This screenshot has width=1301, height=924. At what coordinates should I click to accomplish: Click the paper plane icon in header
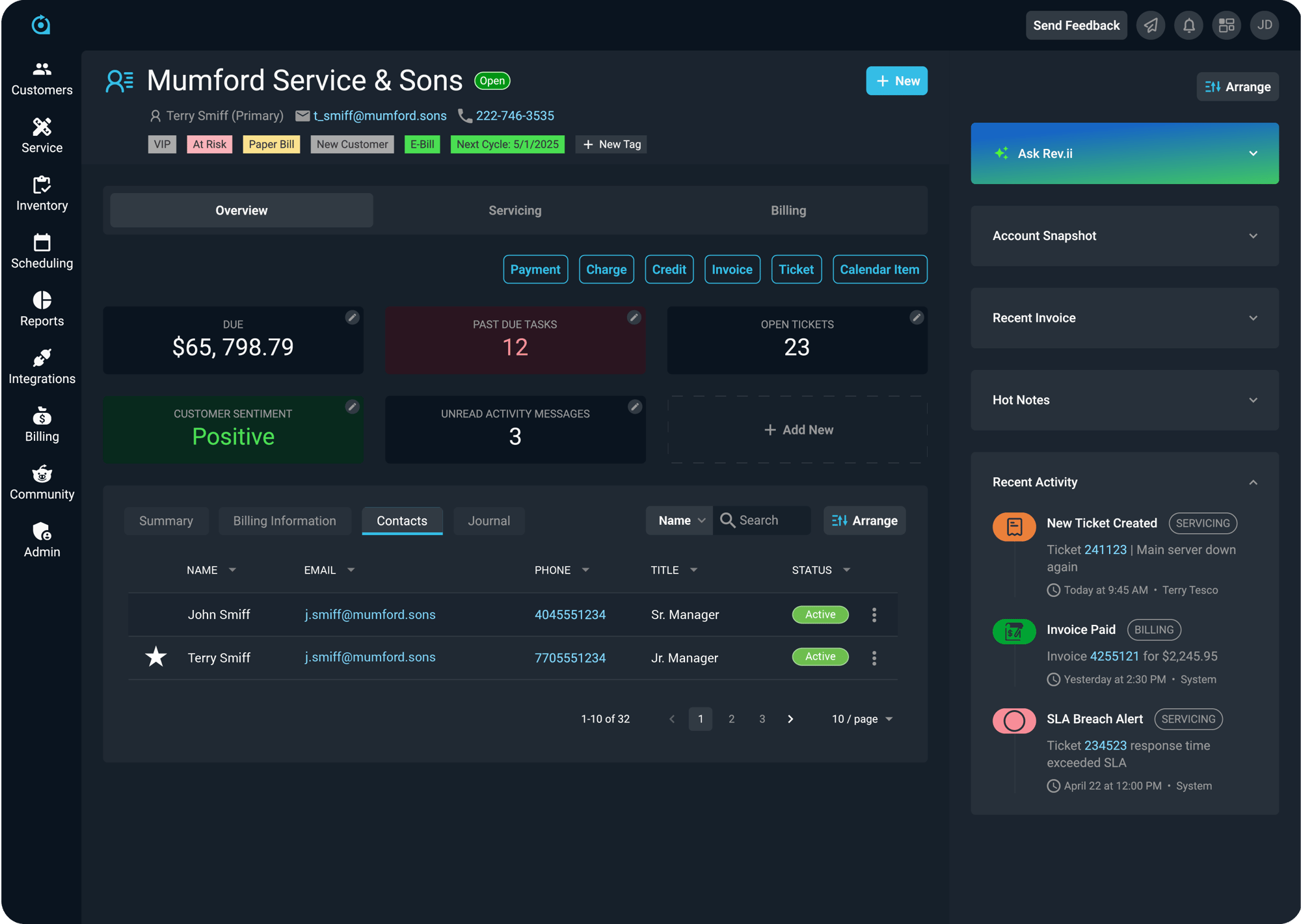[x=1151, y=25]
